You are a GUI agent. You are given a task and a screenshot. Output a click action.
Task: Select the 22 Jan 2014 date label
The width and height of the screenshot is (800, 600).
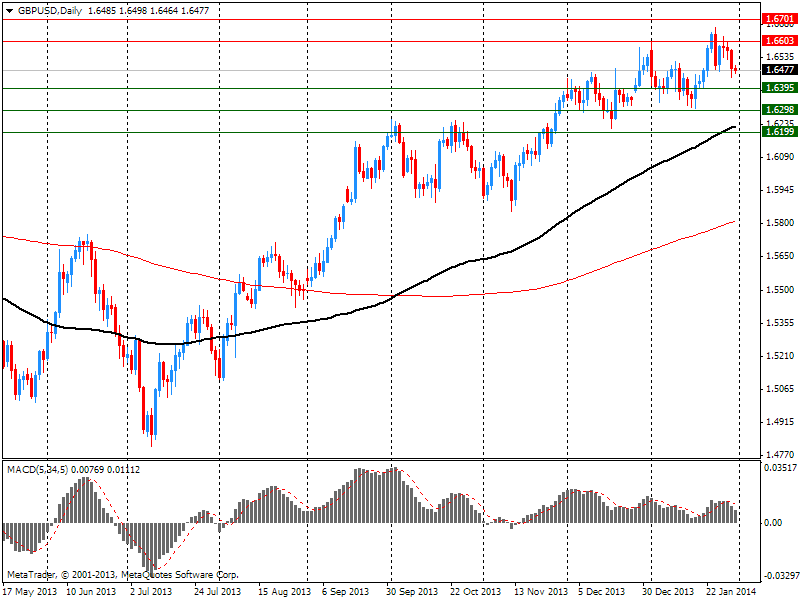[x=727, y=591]
